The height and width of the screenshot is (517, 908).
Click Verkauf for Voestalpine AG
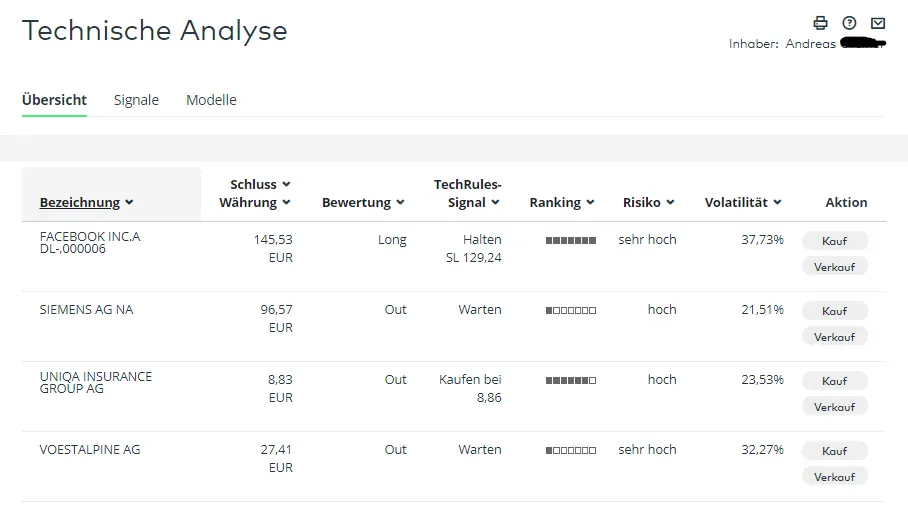point(834,477)
